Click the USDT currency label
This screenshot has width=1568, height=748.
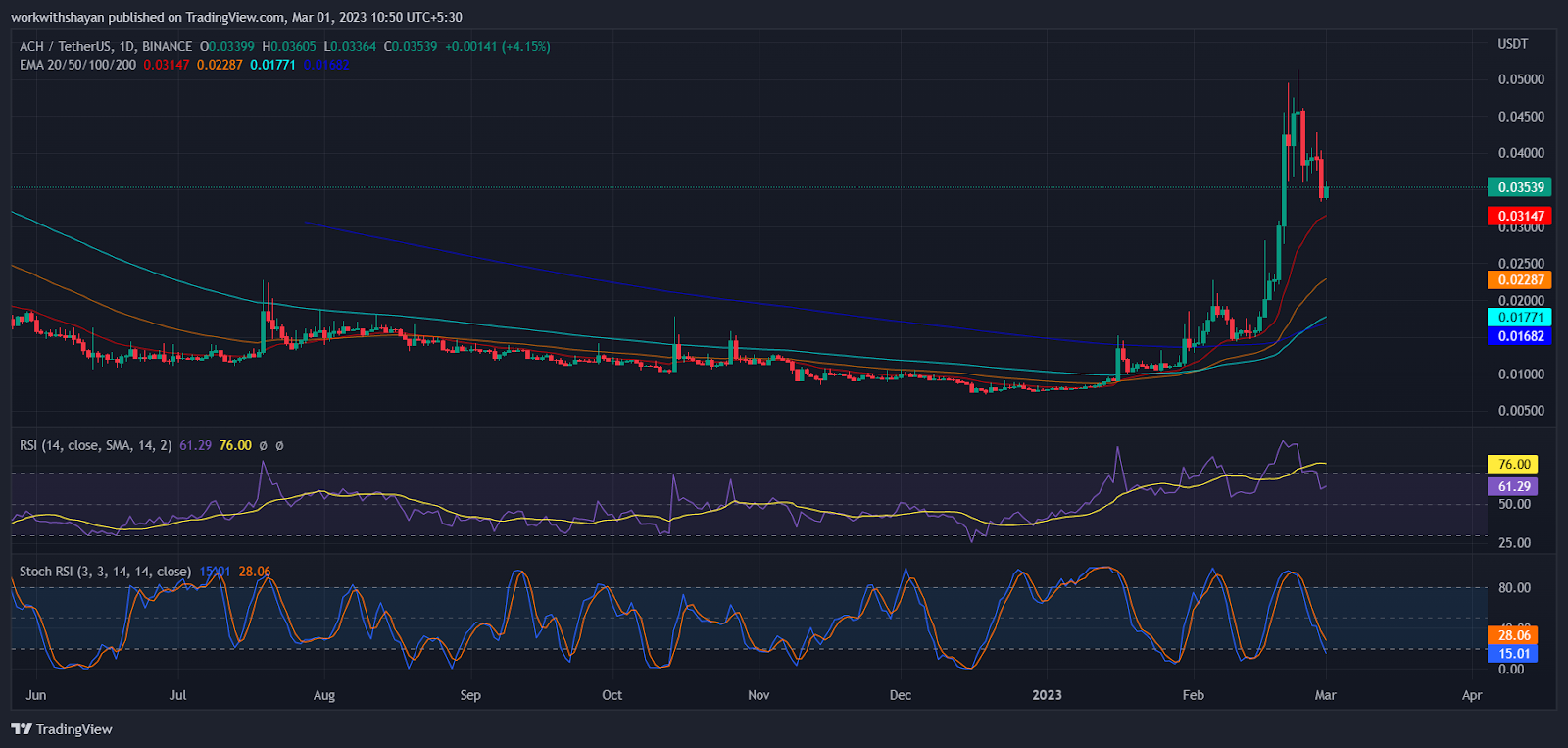click(1513, 44)
